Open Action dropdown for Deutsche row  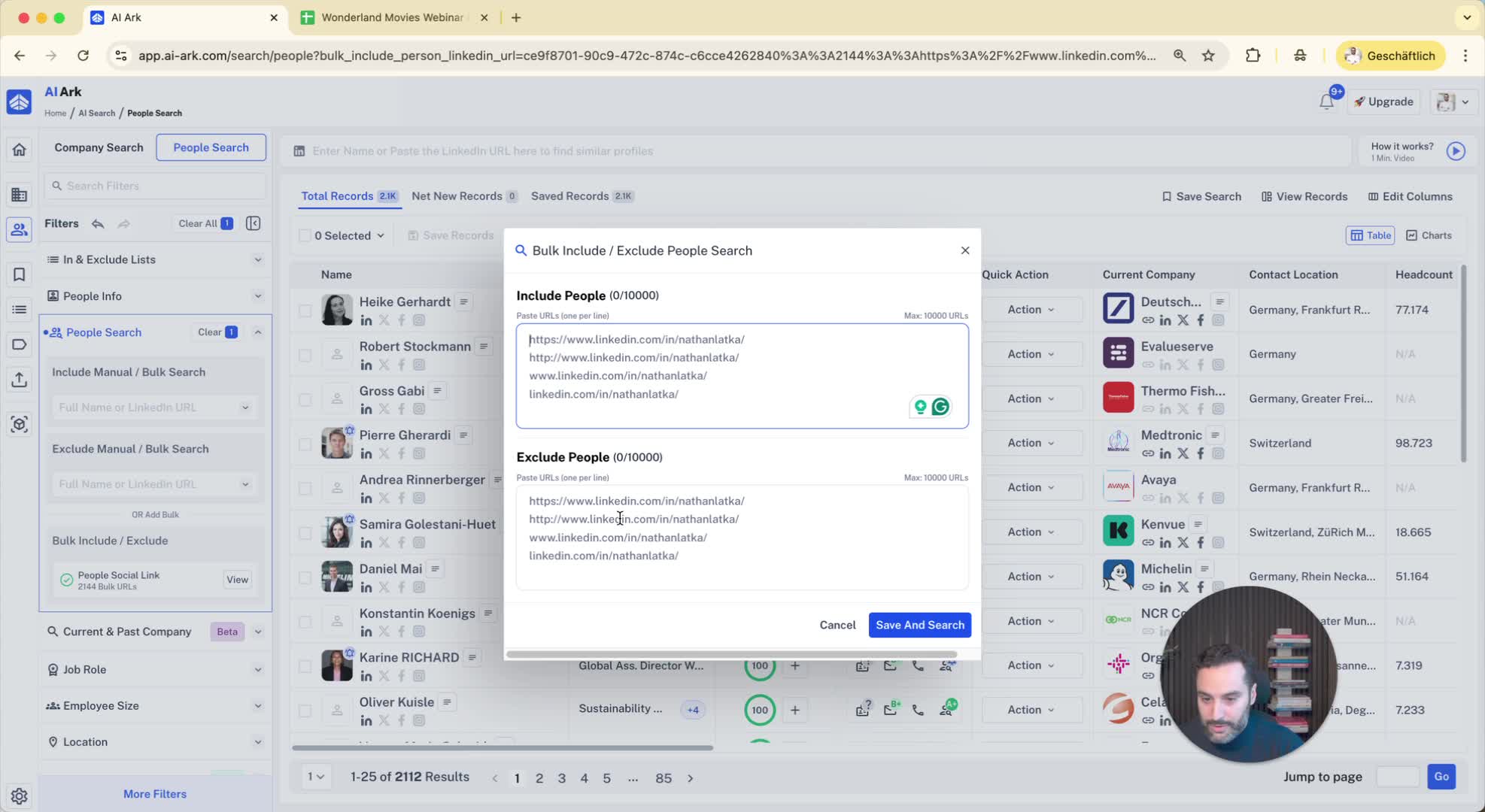1031,310
